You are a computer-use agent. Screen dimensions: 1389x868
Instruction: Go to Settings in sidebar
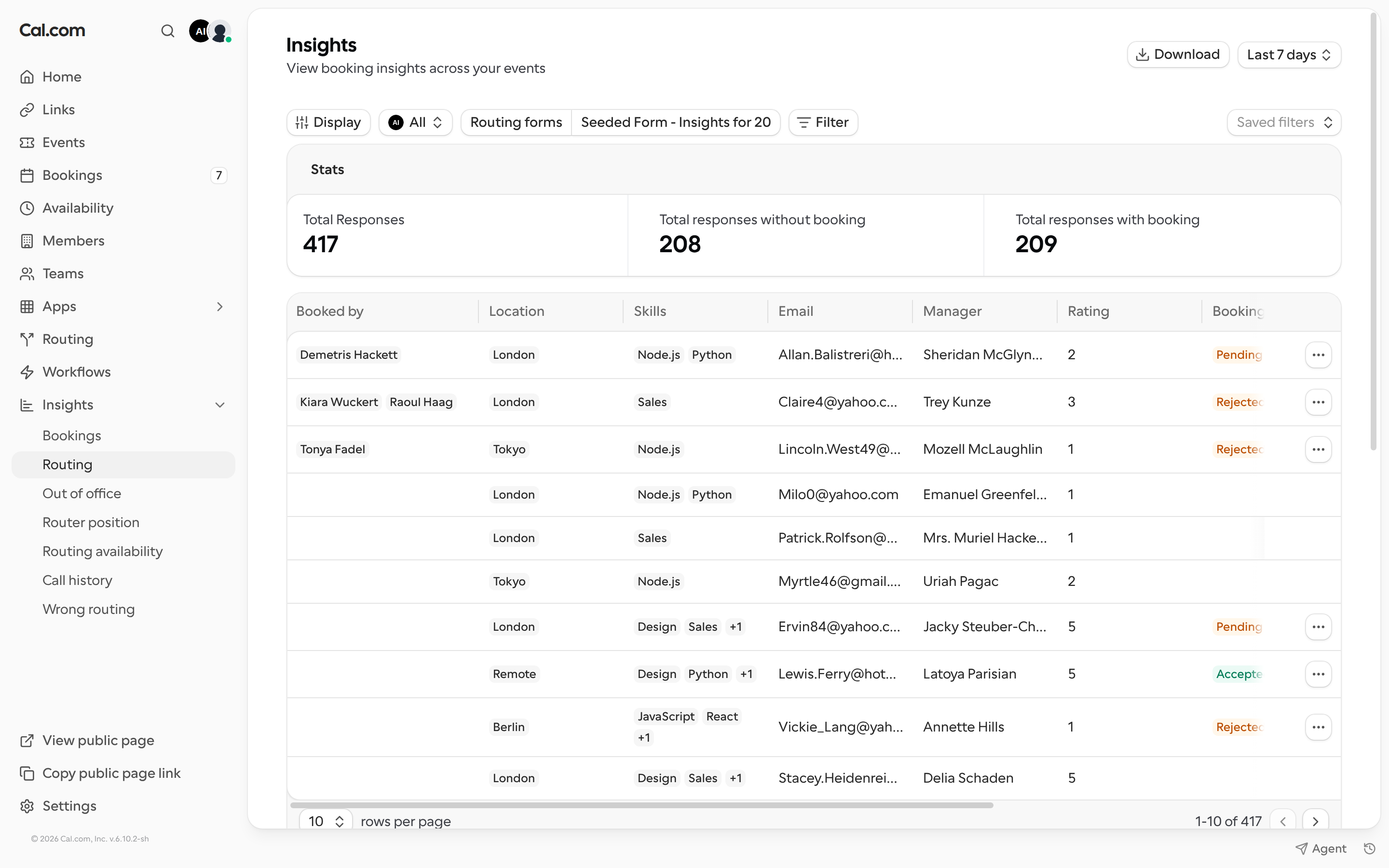point(123,805)
